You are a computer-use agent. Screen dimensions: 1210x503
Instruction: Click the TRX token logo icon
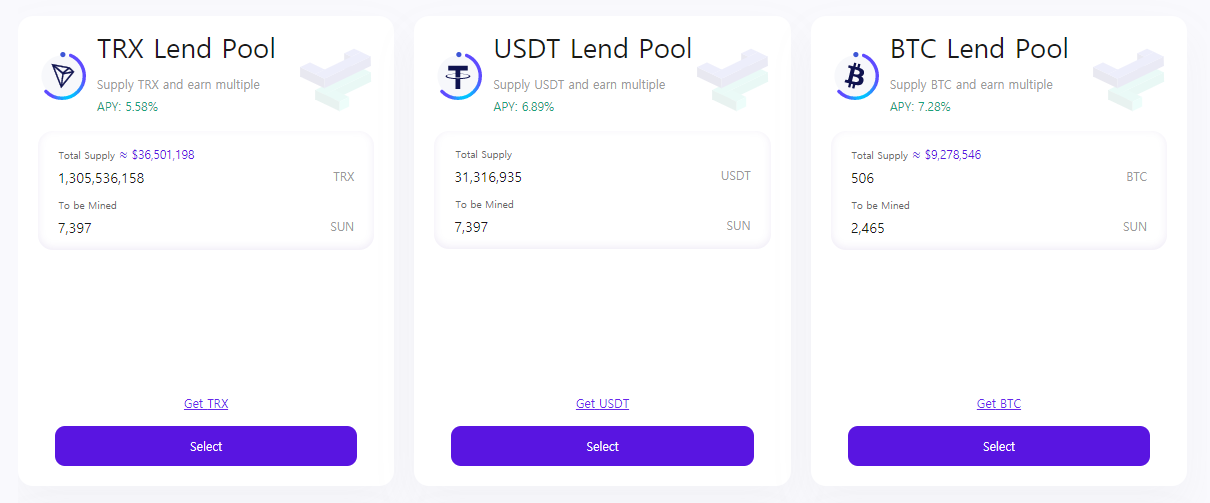click(64, 76)
